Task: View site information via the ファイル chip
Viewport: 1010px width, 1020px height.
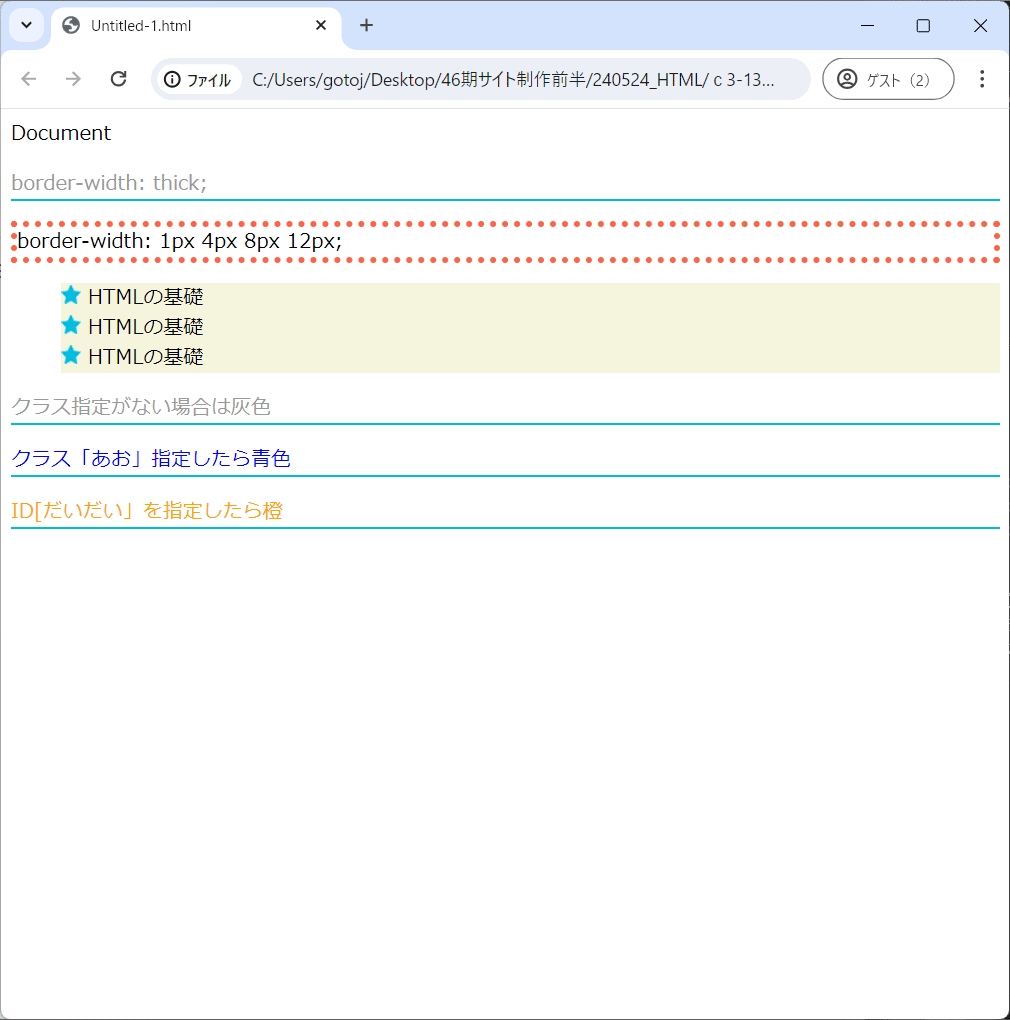Action: tap(198, 80)
